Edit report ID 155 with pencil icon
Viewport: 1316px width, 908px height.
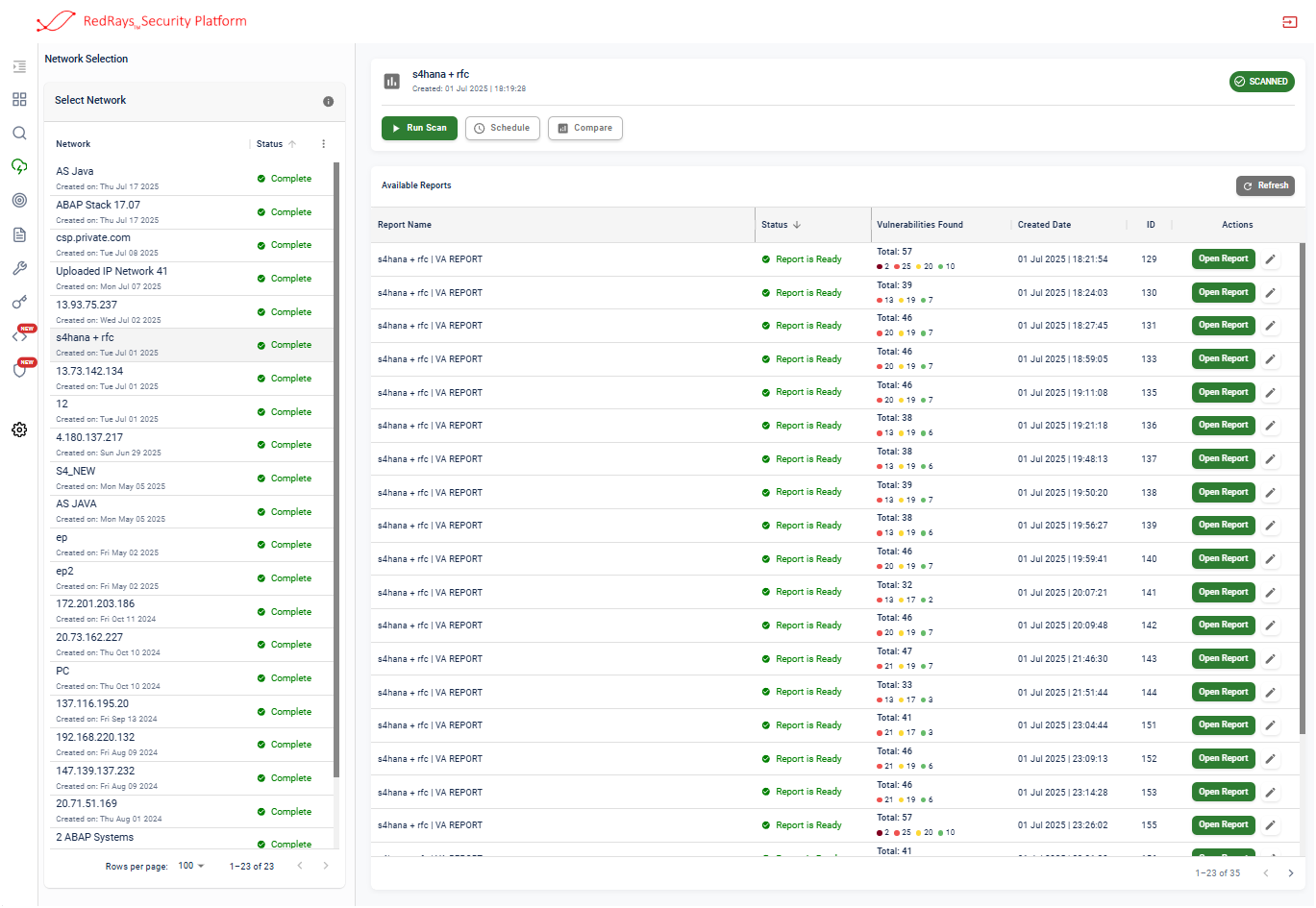1270,825
